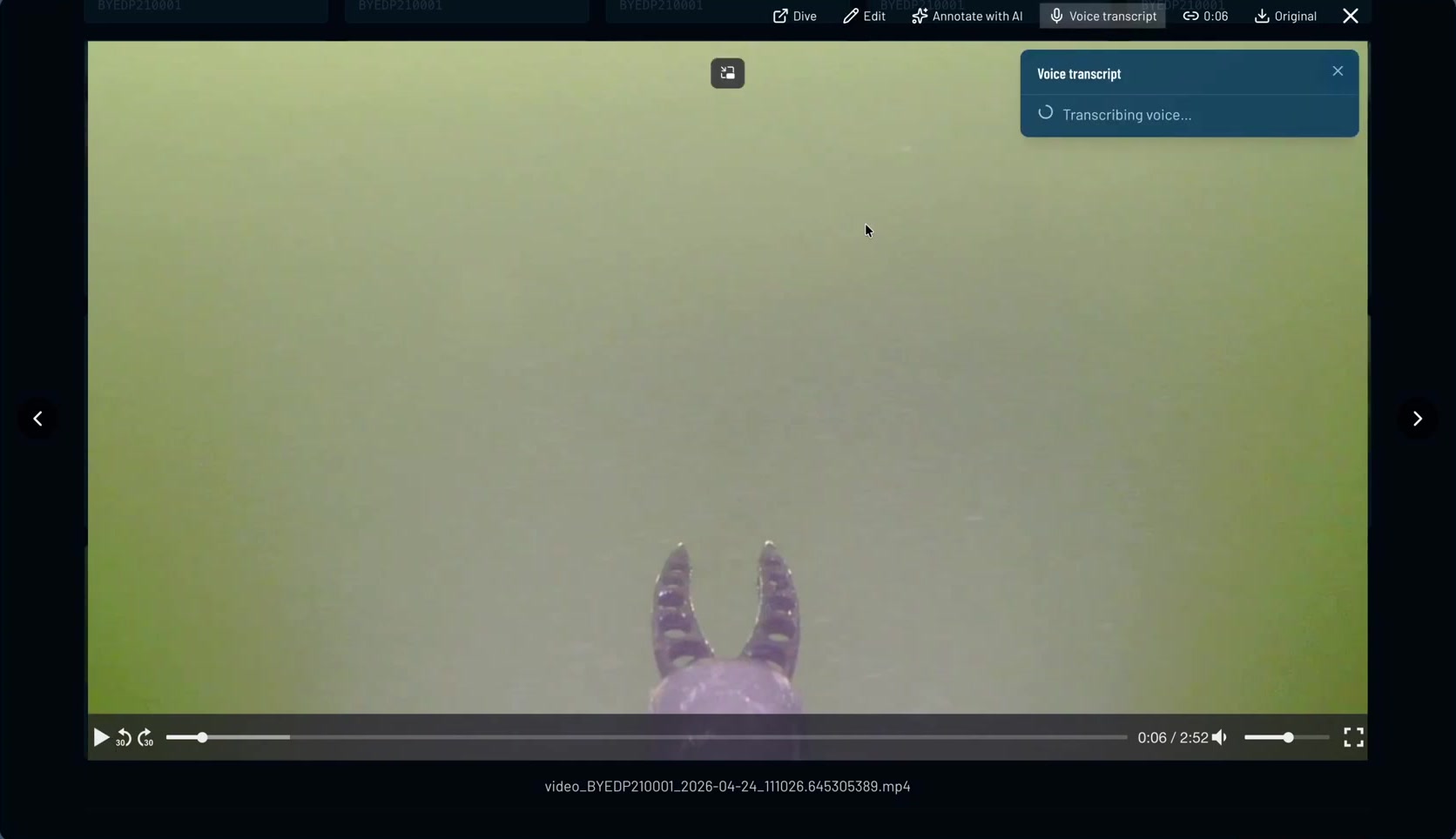The height and width of the screenshot is (839, 1456).
Task: Close the media viewer
Action: [1351, 16]
